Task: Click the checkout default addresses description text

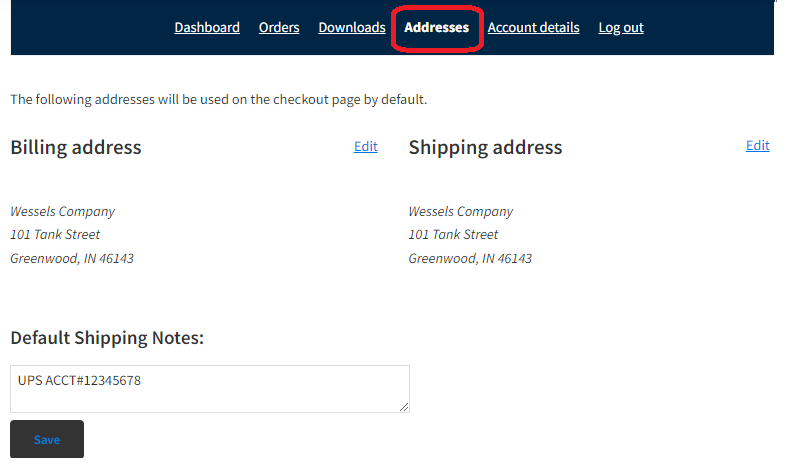Action: point(218,99)
